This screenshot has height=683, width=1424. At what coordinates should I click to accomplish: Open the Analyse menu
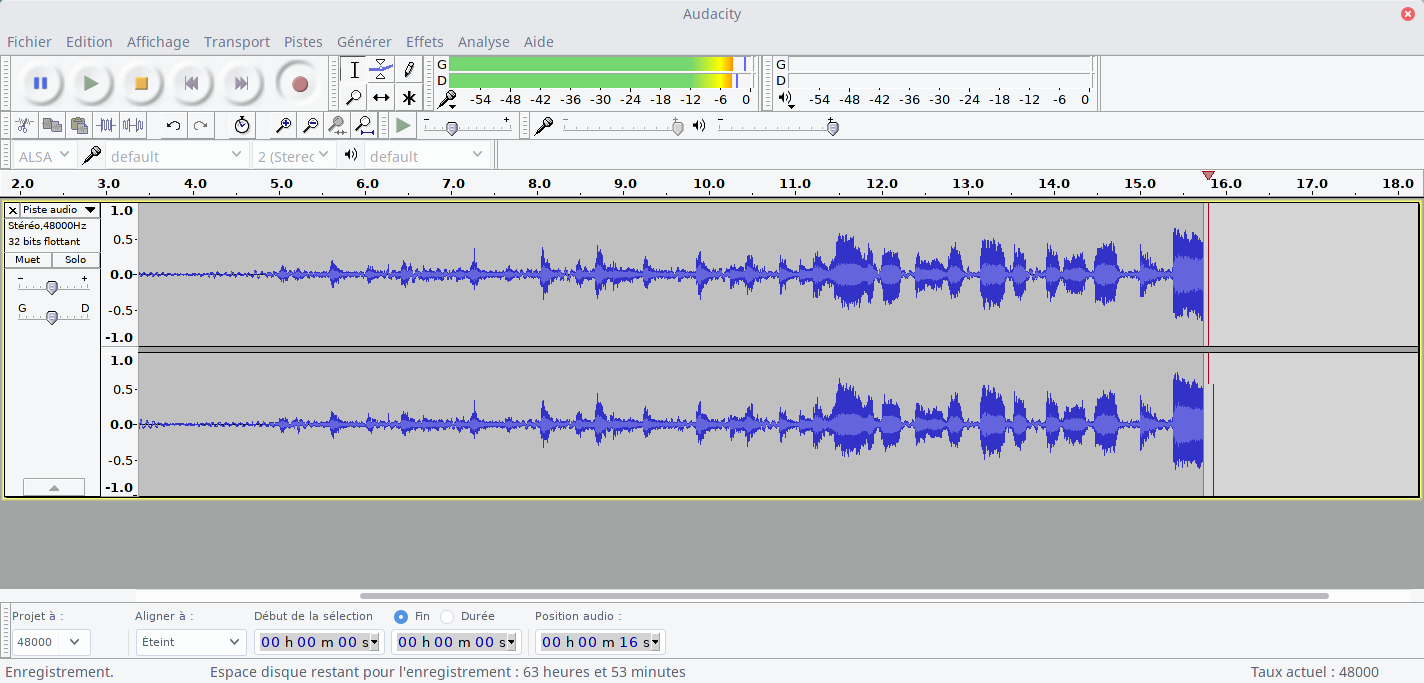pos(484,42)
